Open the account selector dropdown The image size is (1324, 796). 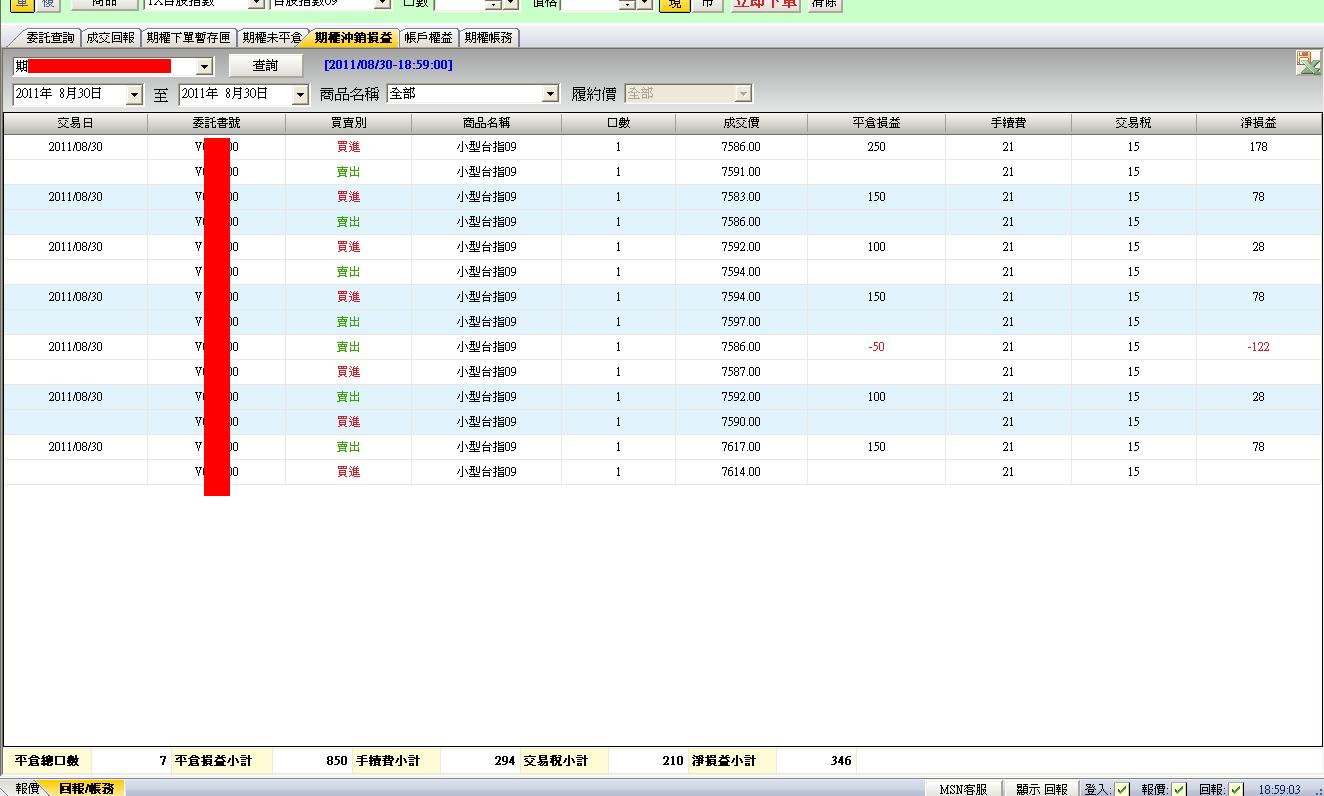[204, 66]
